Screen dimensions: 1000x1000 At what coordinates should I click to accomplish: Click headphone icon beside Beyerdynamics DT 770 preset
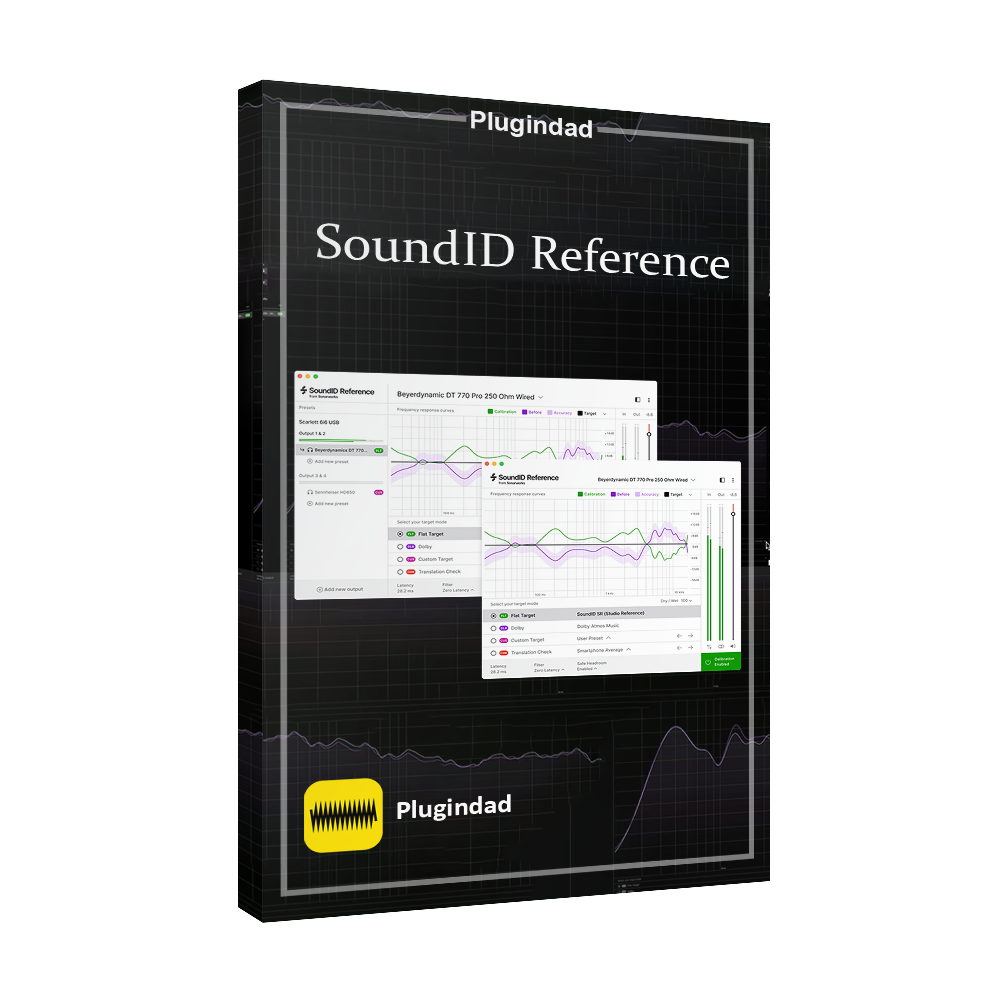pos(310,450)
